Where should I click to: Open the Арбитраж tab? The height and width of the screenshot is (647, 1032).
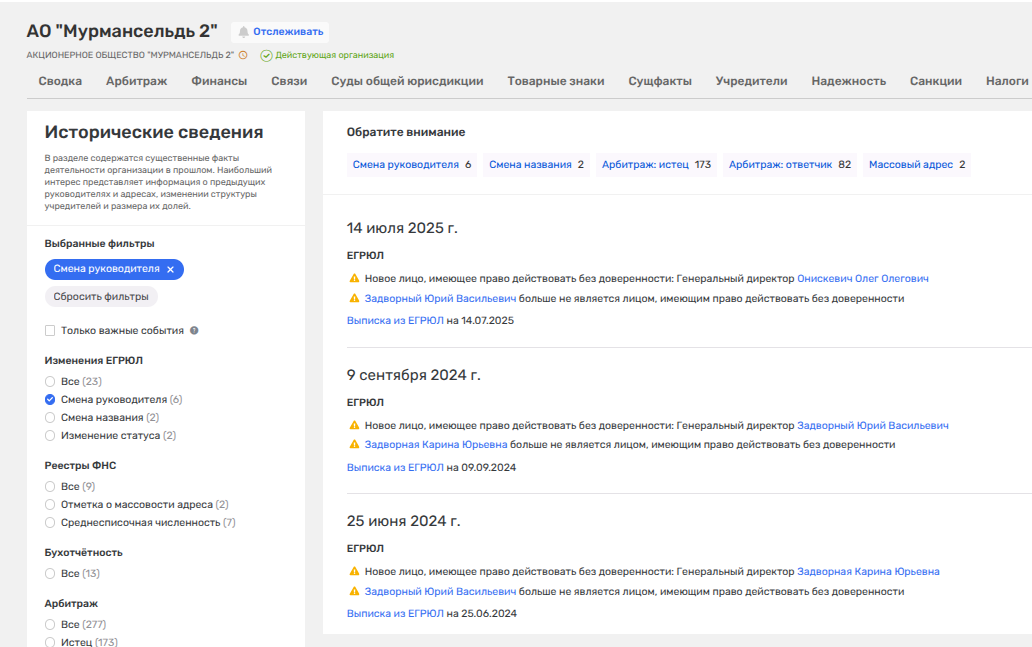point(136,81)
